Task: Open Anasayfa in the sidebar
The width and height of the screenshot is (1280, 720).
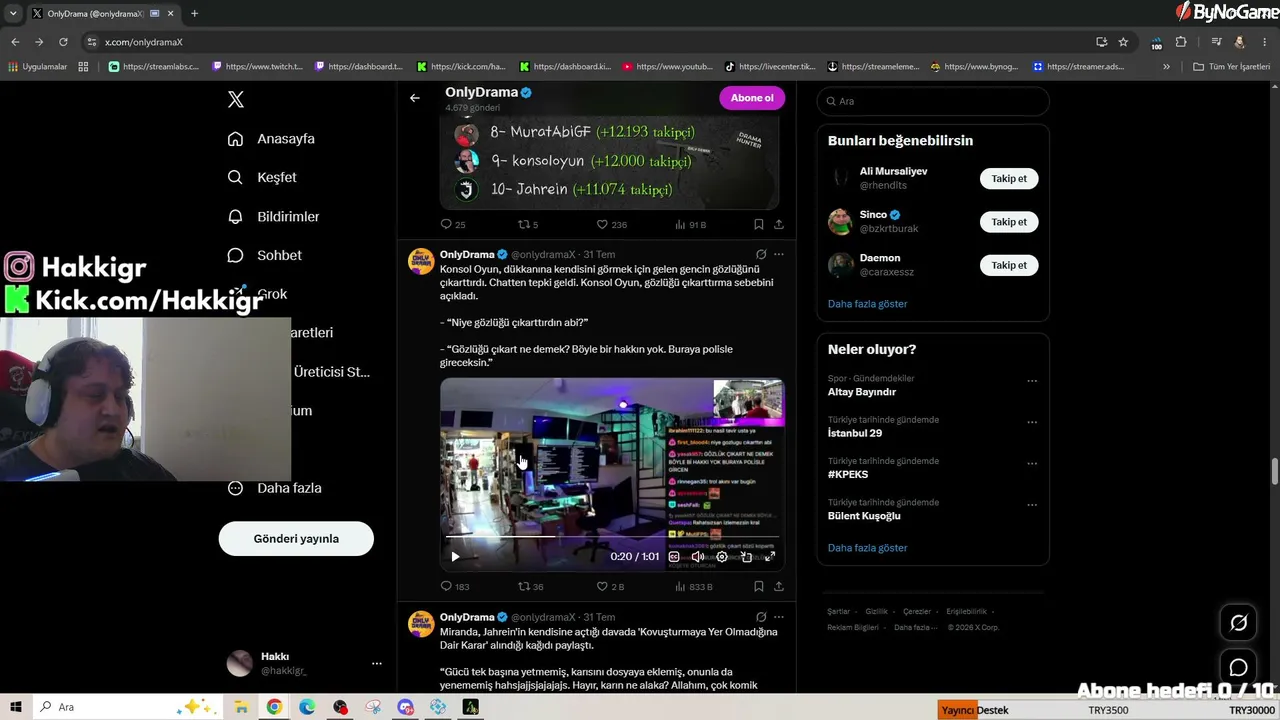Action: pos(271,139)
